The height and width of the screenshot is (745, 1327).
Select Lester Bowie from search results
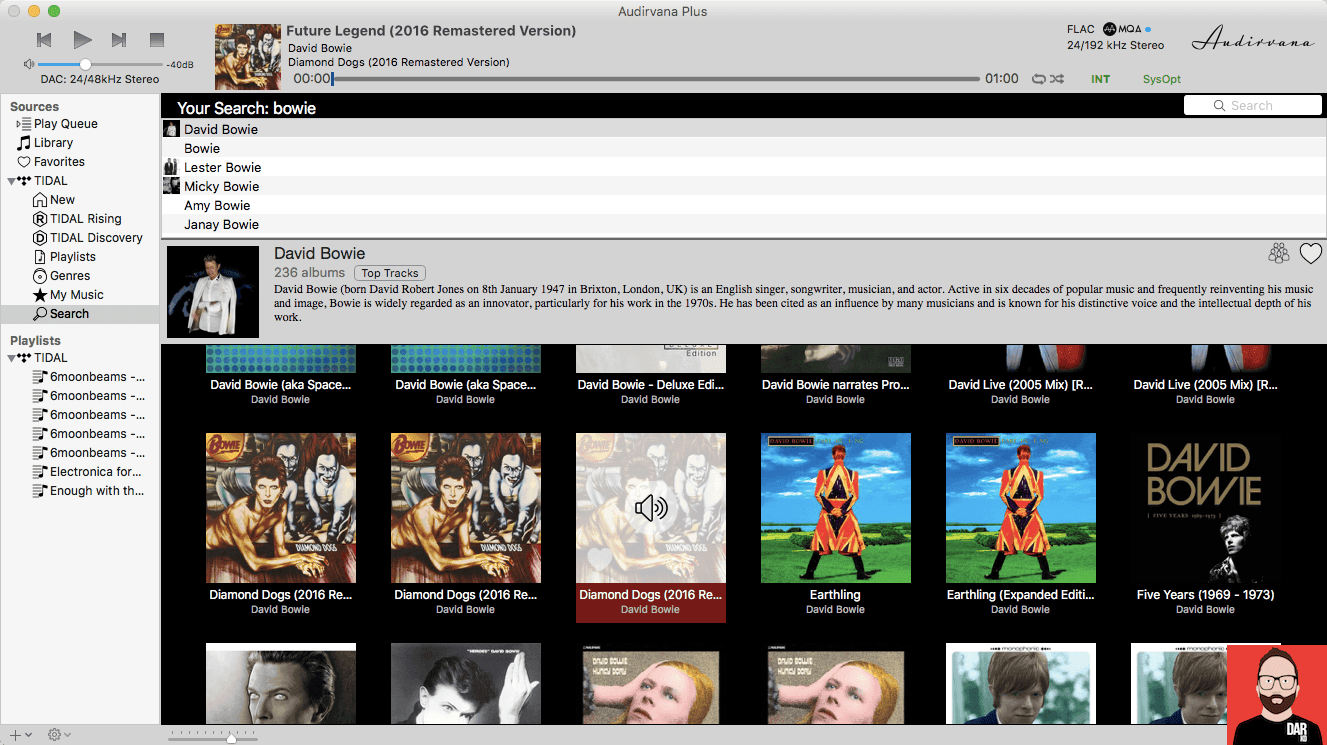click(x=222, y=168)
